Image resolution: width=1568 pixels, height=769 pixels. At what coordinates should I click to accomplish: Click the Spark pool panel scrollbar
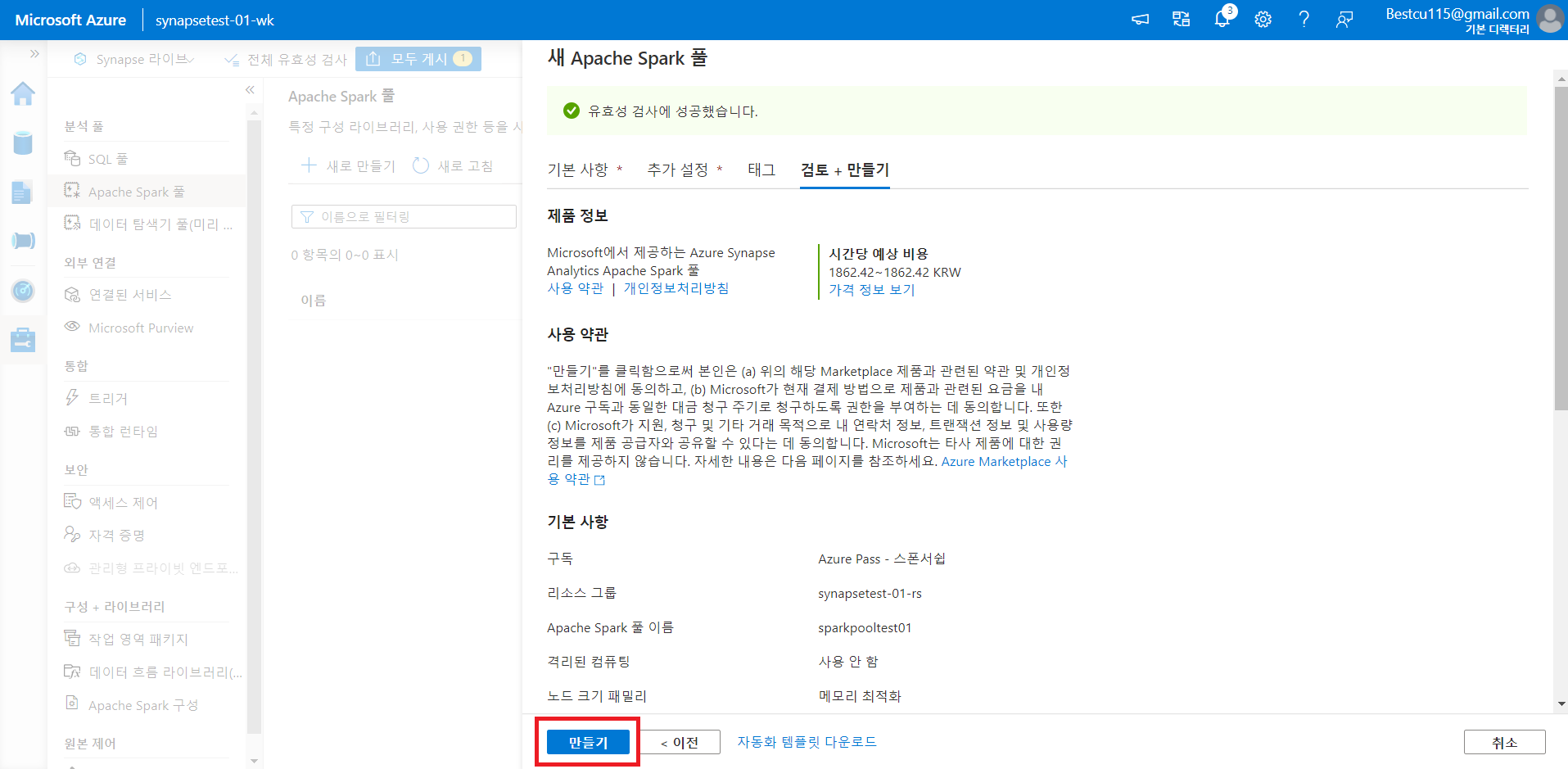click(x=1561, y=247)
